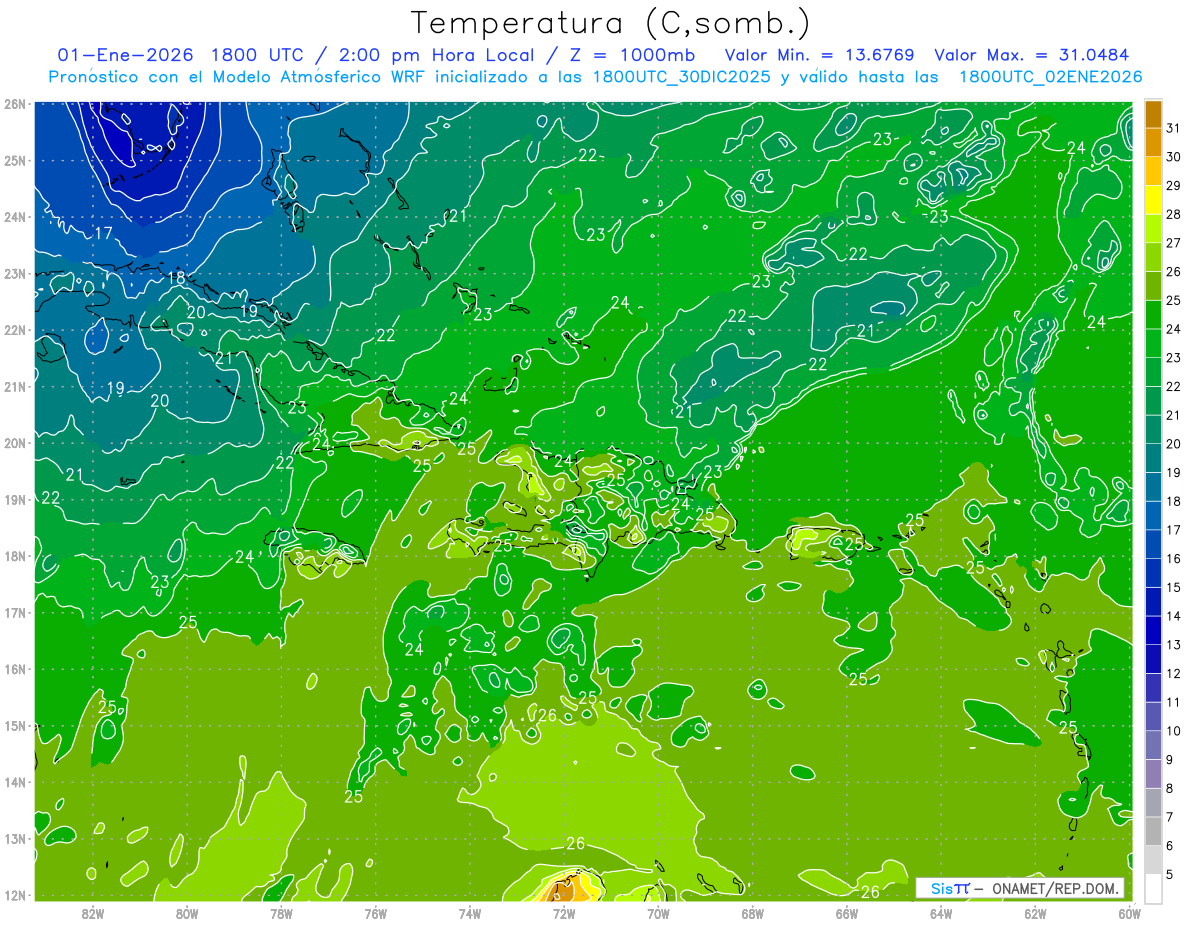
Task: Click the longitude axis label '60W'
Action: pyautogui.click(x=1129, y=913)
